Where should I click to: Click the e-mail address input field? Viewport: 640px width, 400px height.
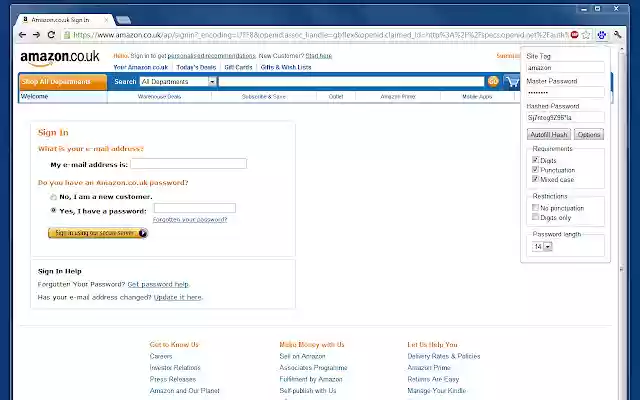(189, 164)
